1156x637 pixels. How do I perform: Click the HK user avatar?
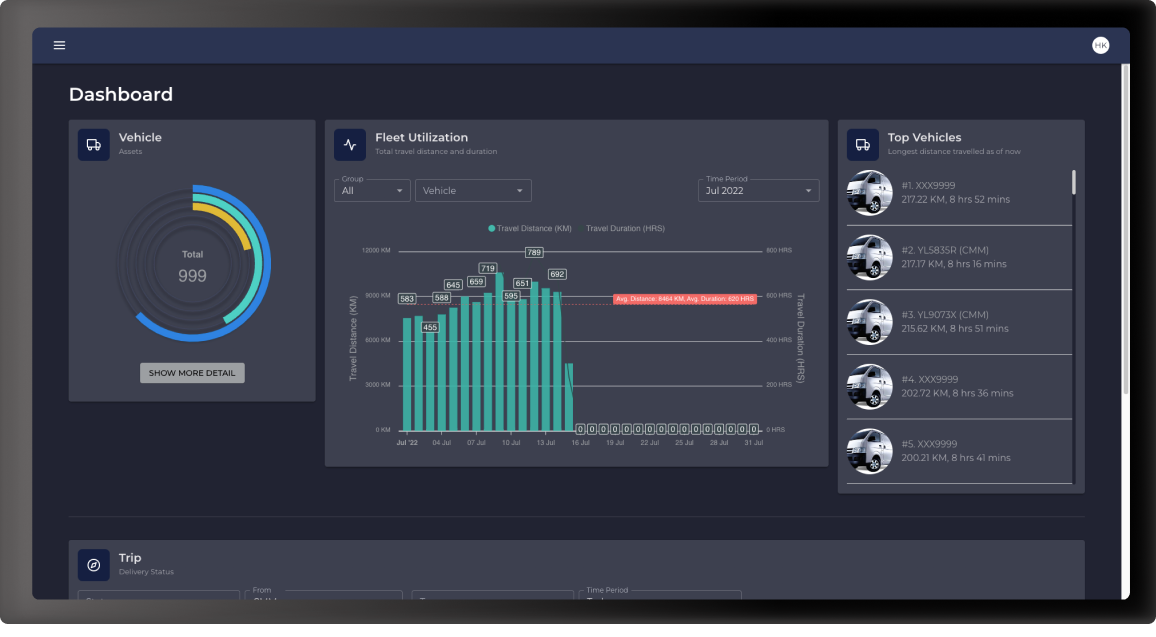pos(1100,45)
